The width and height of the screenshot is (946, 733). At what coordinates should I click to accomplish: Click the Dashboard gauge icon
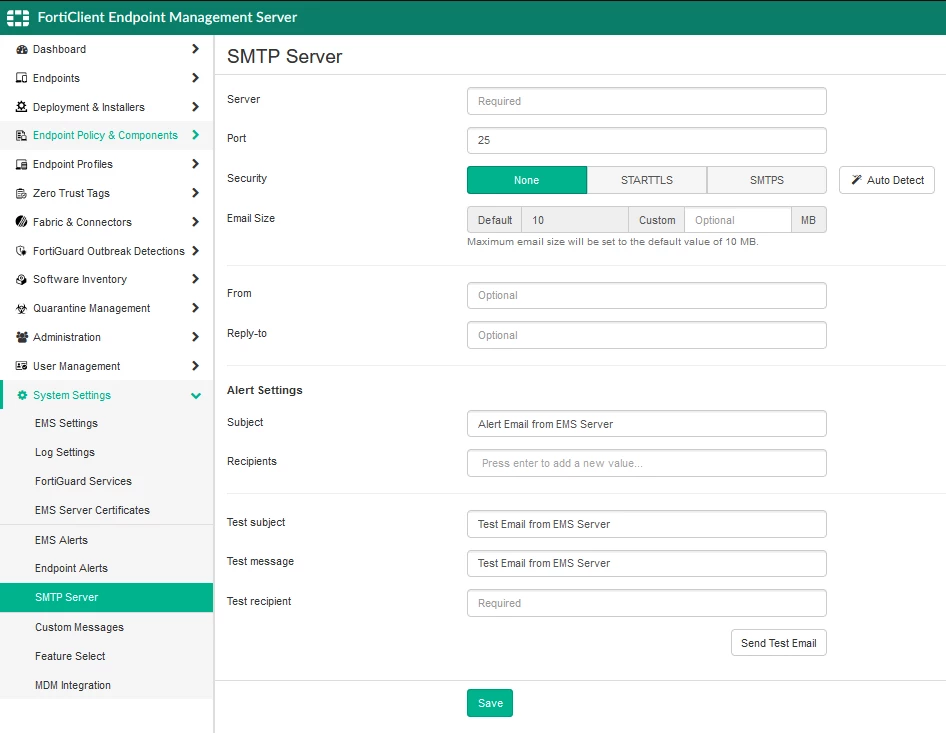pos(22,49)
